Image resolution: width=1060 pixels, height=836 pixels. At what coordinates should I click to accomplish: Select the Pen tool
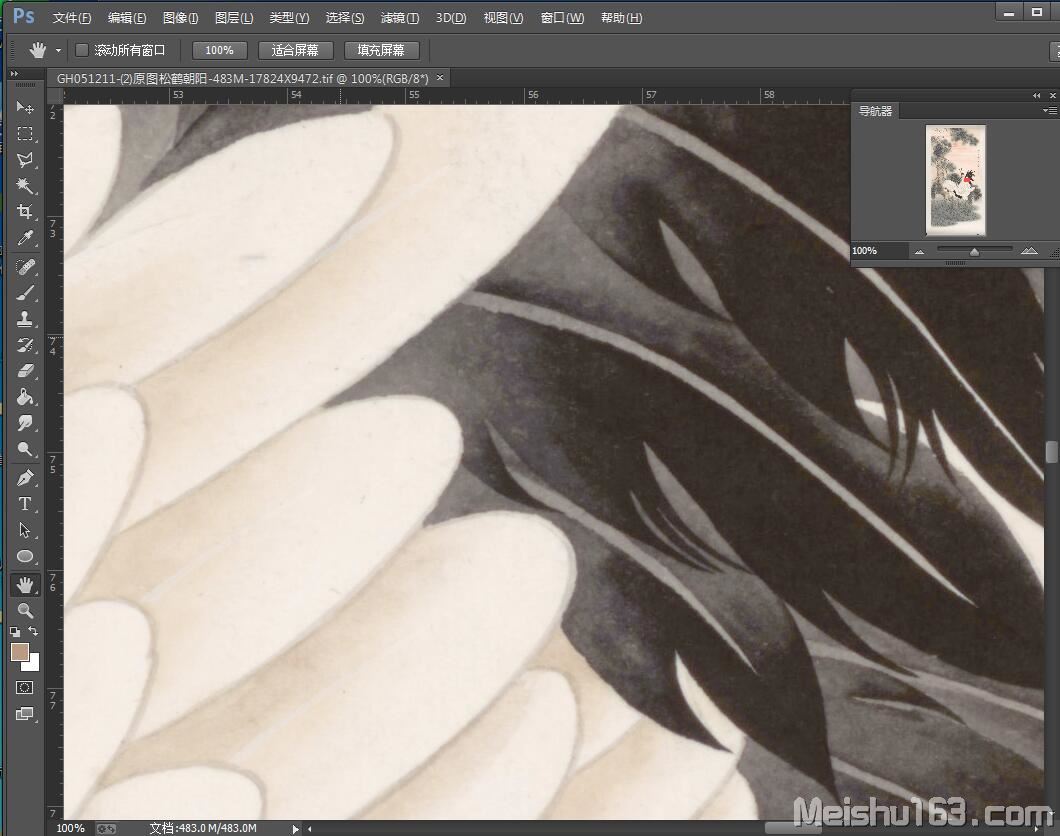pyautogui.click(x=25, y=478)
